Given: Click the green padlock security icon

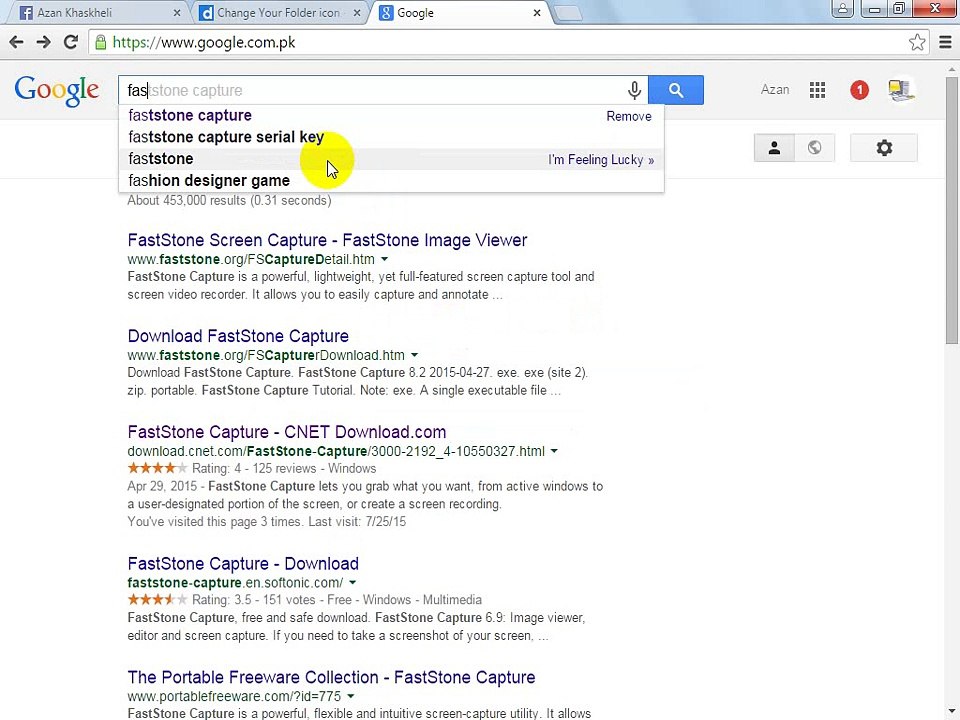Looking at the screenshot, I should 100,42.
